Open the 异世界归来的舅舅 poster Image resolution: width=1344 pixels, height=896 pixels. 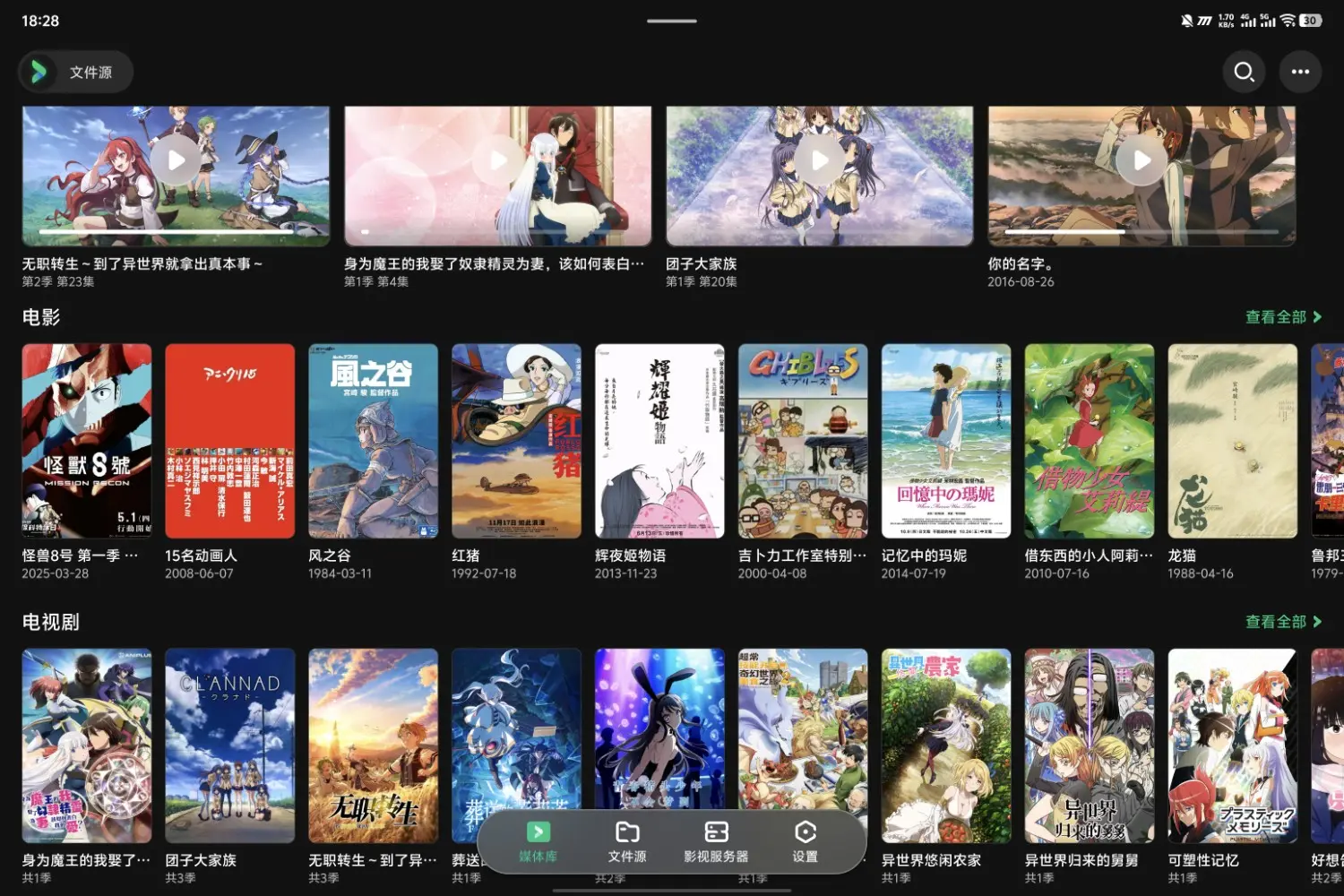click(1090, 745)
